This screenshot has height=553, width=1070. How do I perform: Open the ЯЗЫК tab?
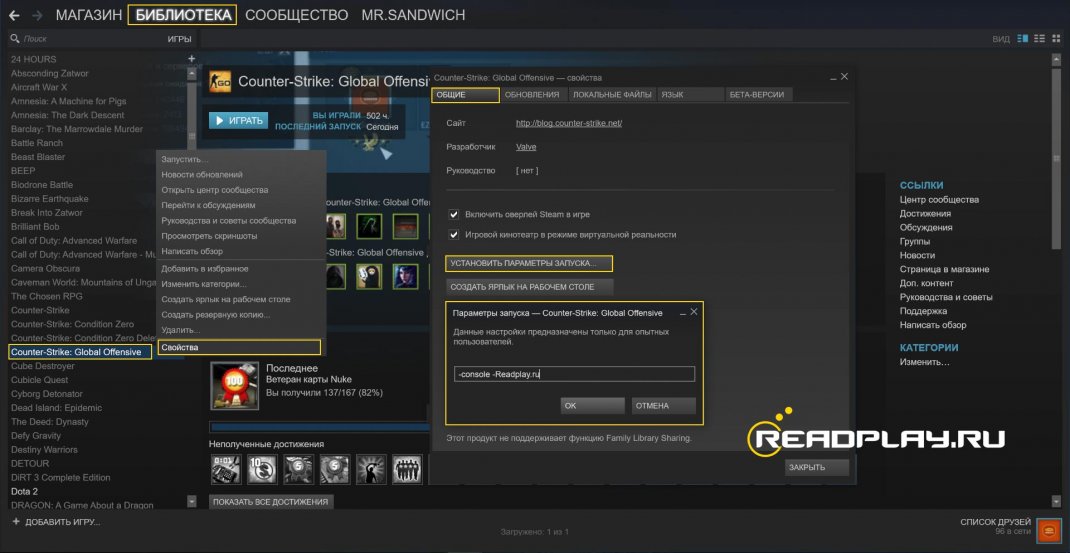[x=691, y=95]
